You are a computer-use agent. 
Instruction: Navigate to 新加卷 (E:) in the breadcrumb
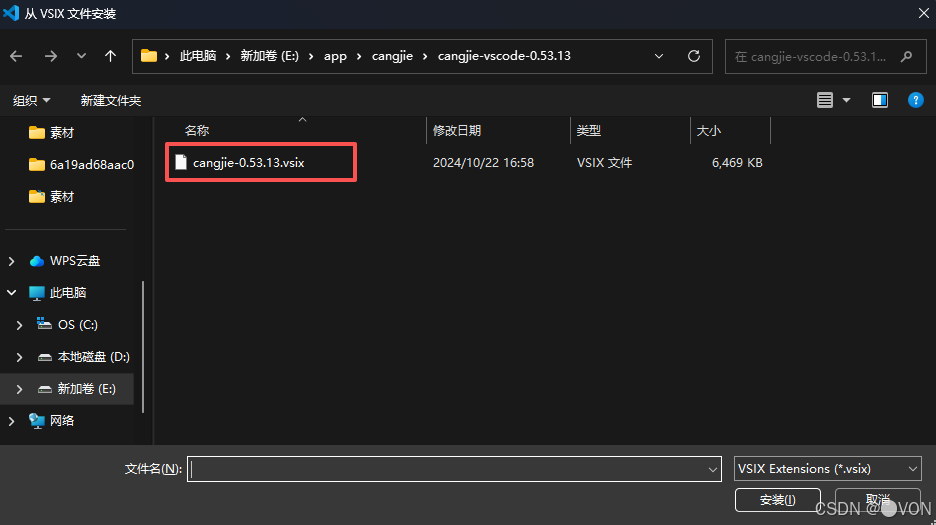(269, 56)
